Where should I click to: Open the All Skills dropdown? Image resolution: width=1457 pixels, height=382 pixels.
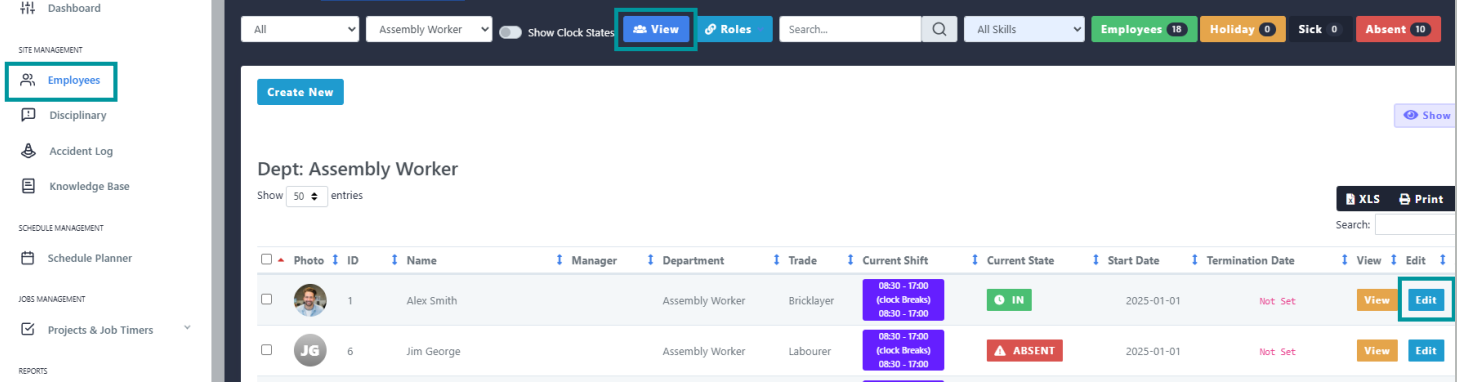pyautogui.click(x=1024, y=30)
